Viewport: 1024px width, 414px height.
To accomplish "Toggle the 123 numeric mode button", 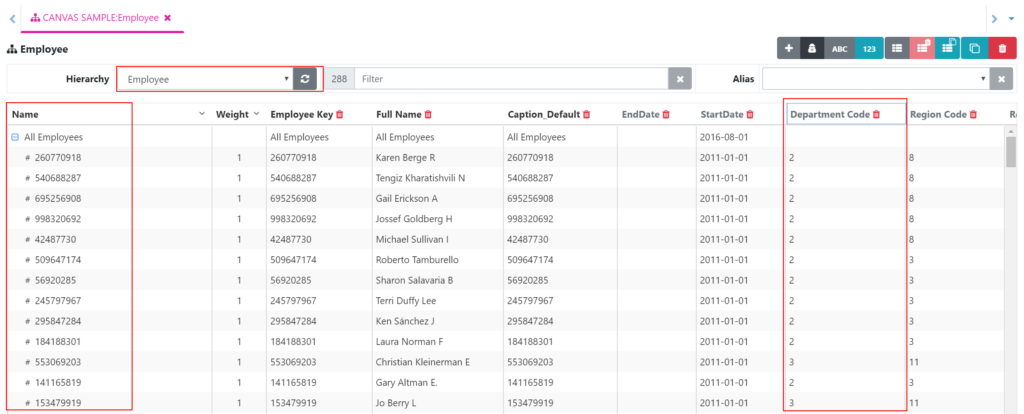I will [x=869, y=48].
